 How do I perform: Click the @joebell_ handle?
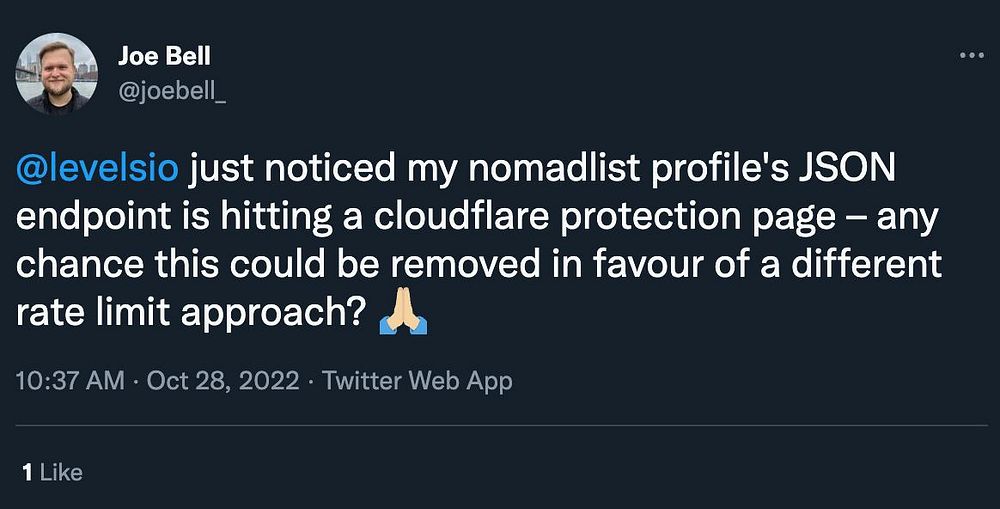[173, 94]
